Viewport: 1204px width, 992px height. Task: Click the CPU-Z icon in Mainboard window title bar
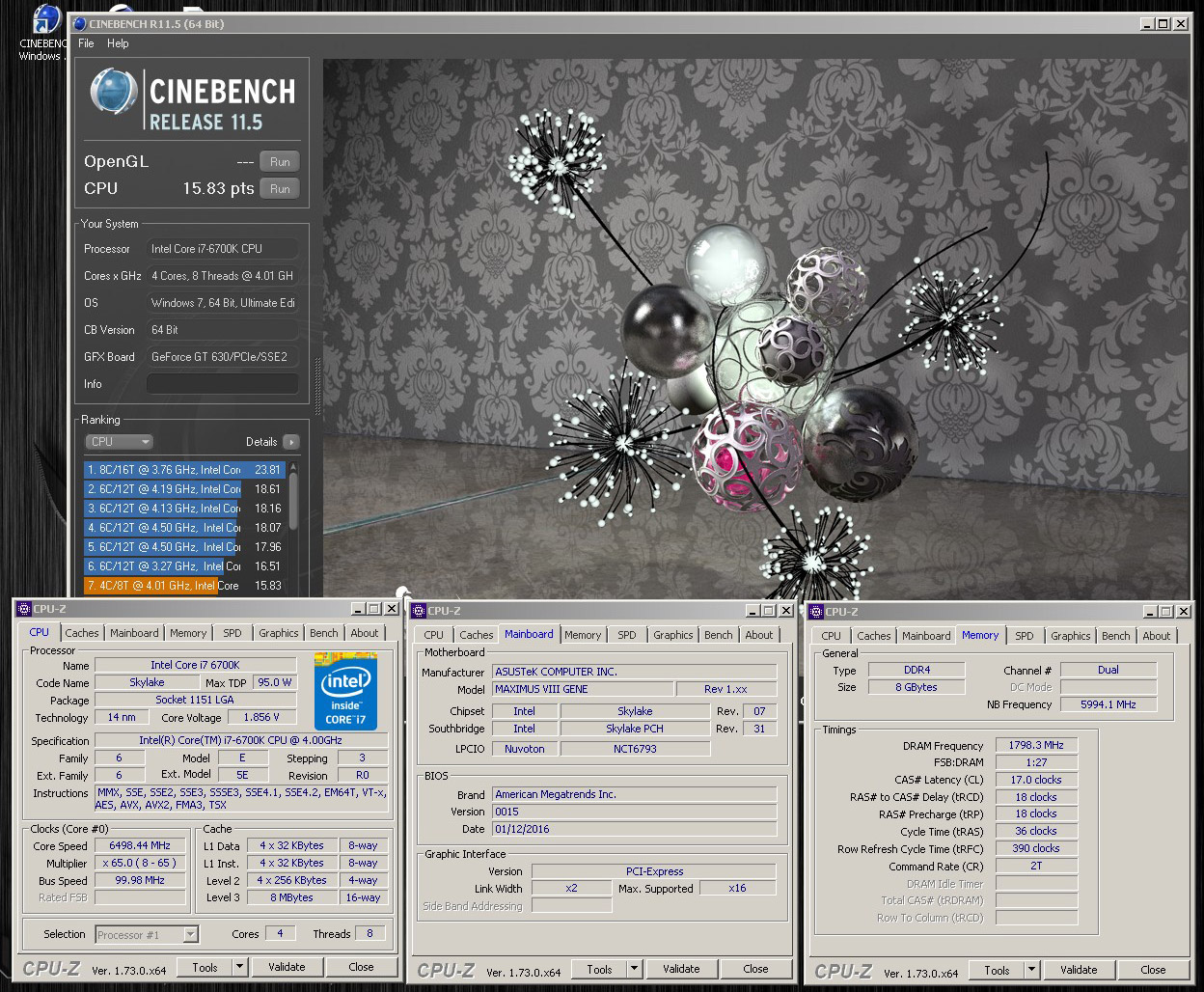click(x=419, y=611)
